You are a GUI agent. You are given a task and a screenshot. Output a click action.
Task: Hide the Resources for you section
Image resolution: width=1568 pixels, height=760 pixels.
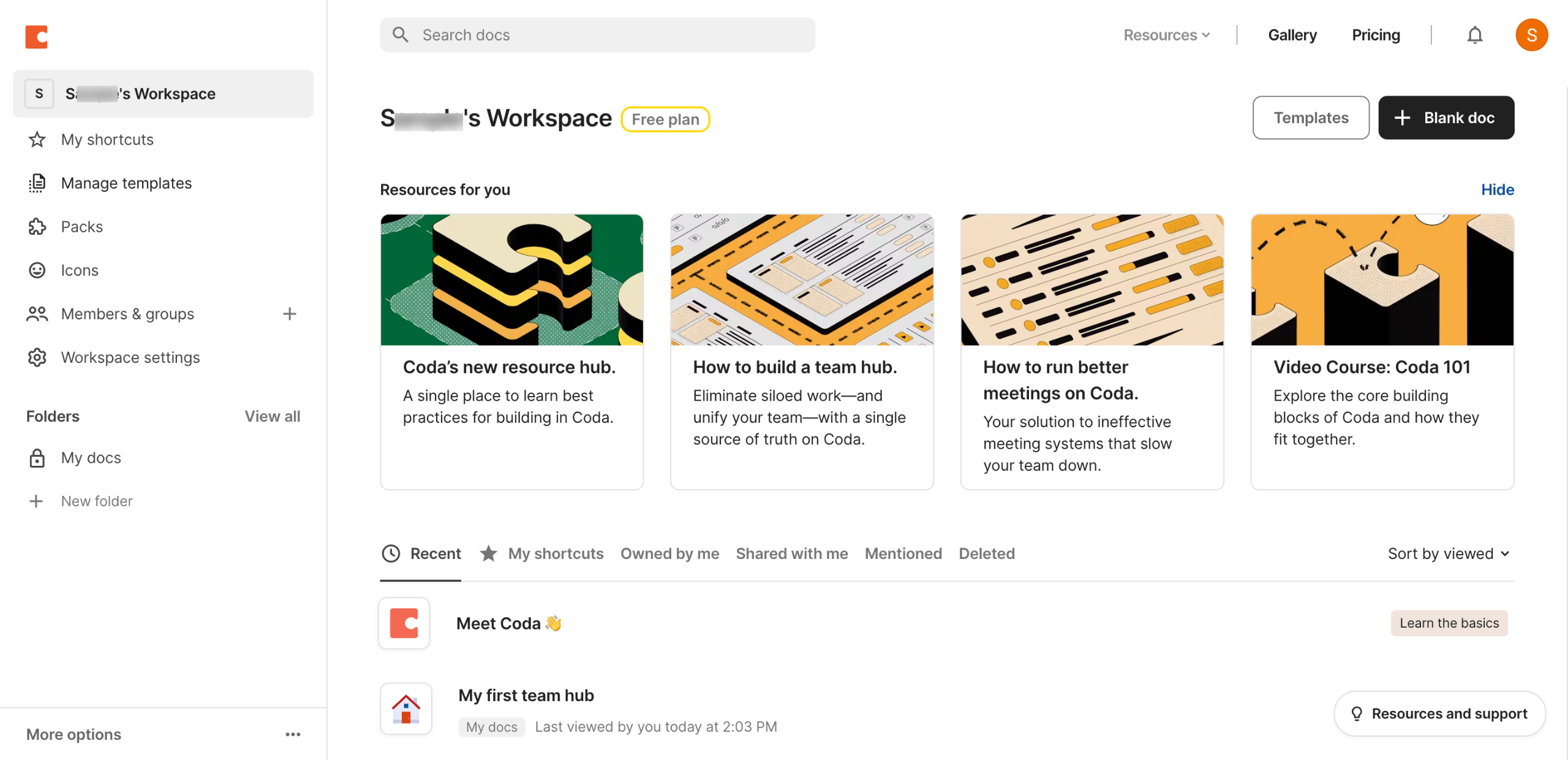point(1496,189)
